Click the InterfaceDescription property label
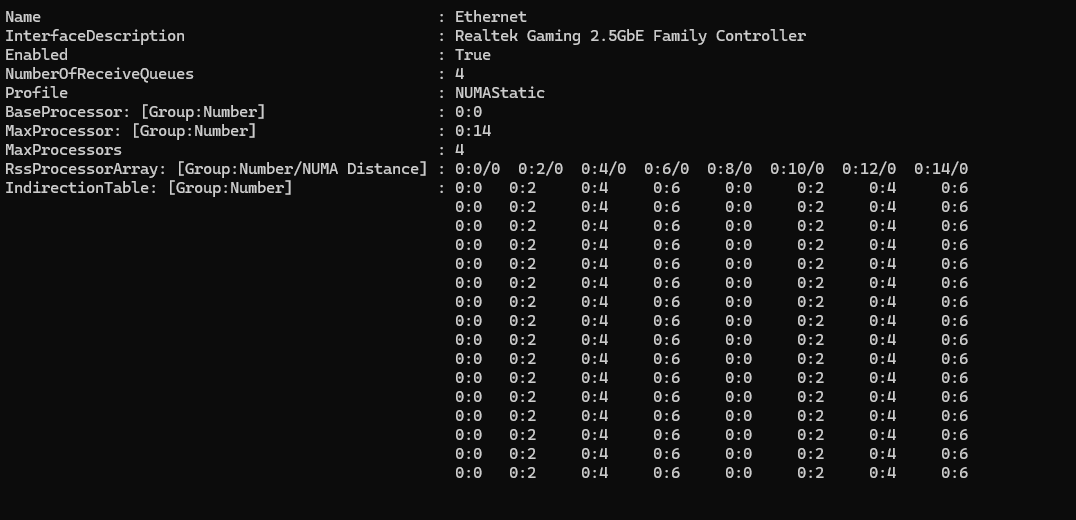1076x520 pixels. coord(95,36)
